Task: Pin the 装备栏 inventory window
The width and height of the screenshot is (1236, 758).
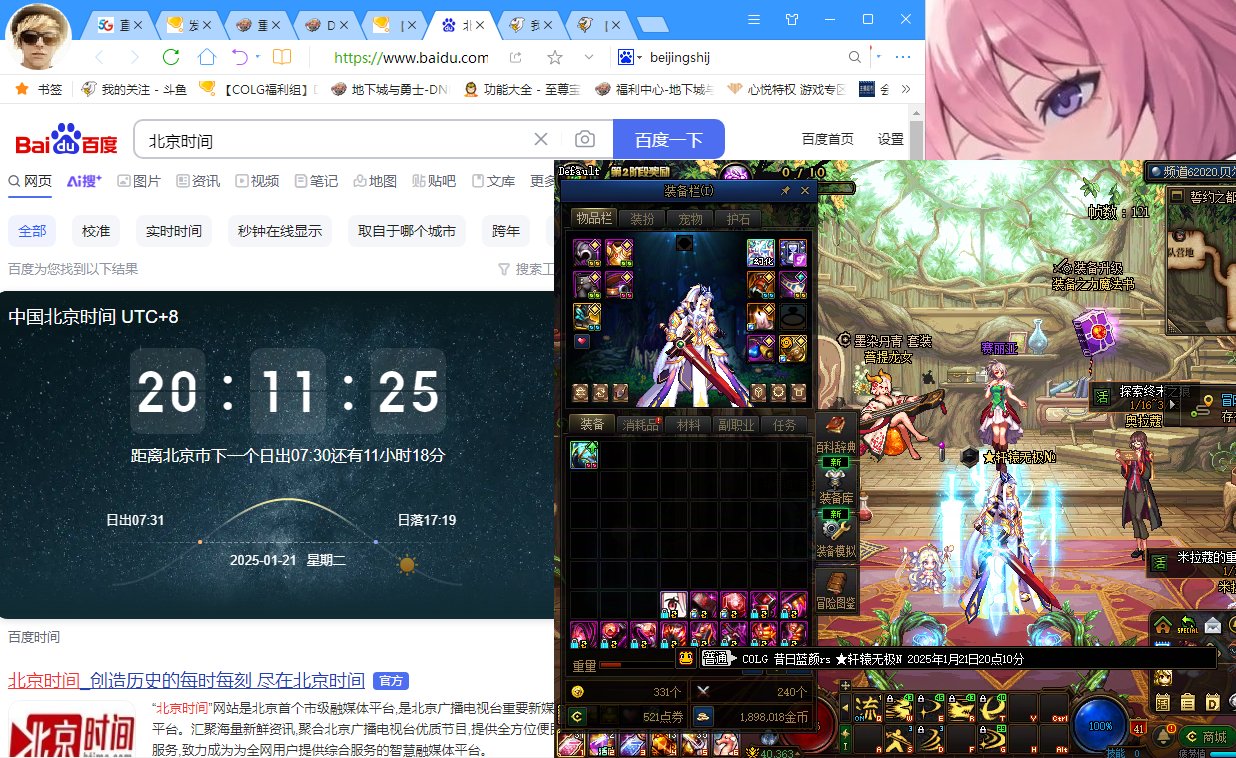Action: point(786,190)
